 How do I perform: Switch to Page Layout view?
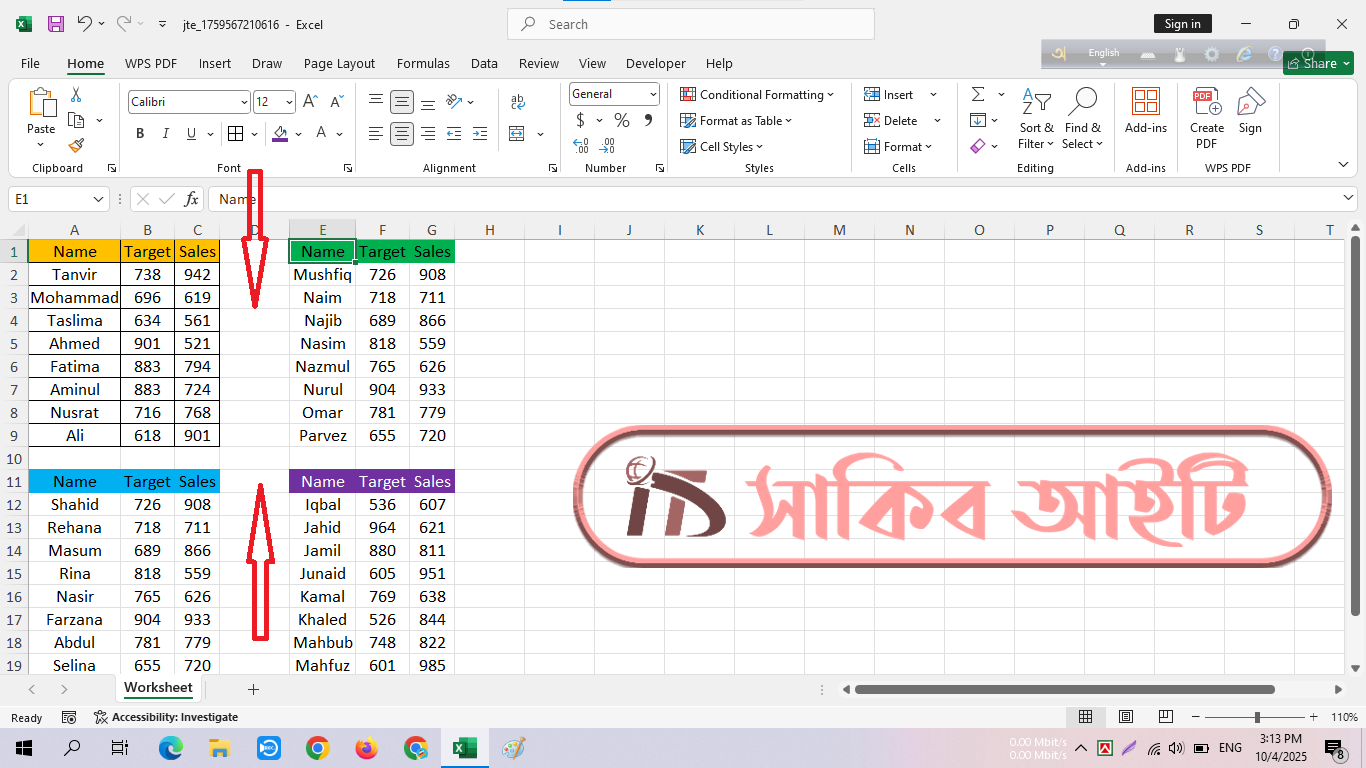coord(1125,717)
